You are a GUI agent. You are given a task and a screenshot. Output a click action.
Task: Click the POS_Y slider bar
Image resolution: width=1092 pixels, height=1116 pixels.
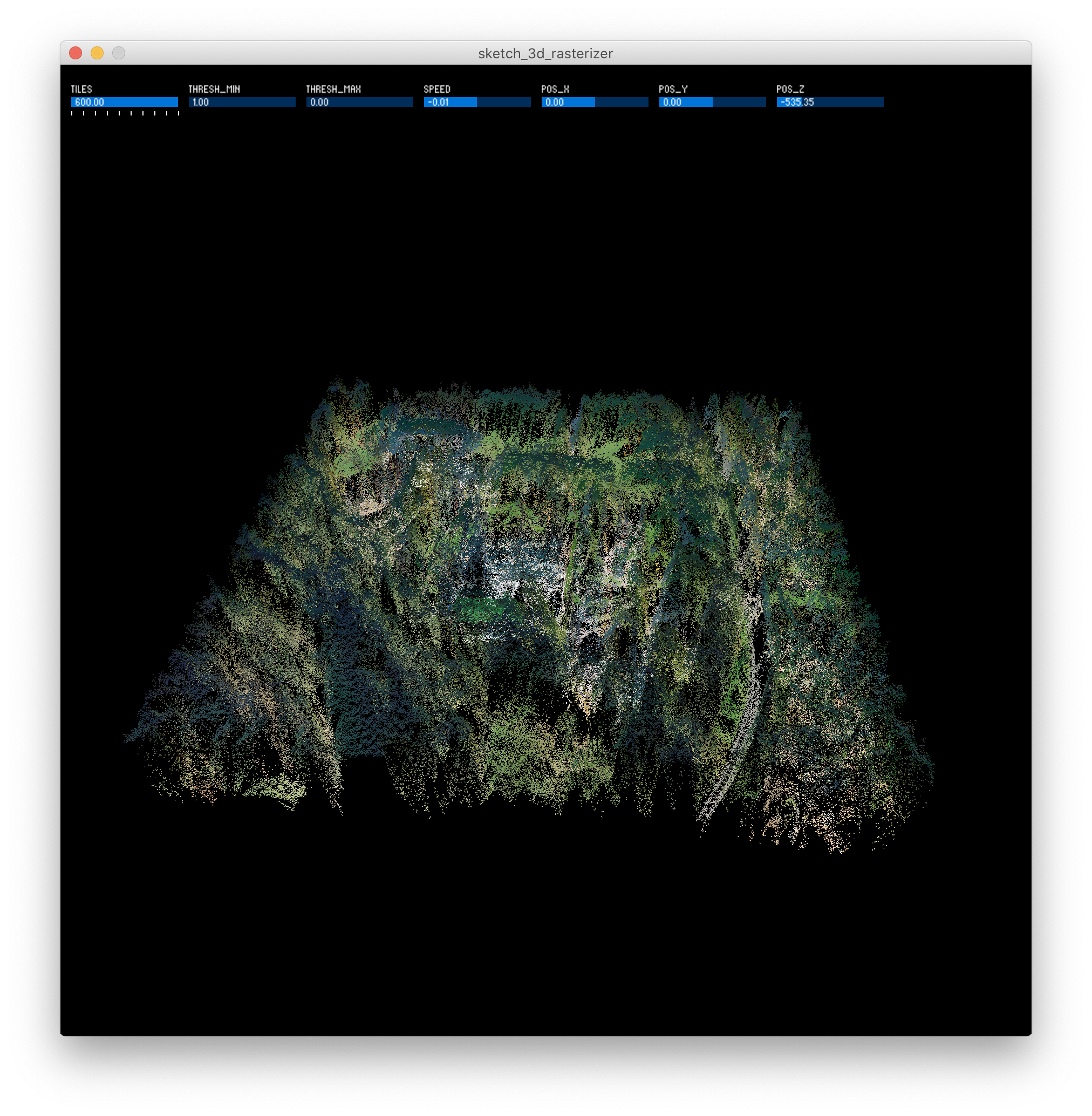[x=712, y=102]
